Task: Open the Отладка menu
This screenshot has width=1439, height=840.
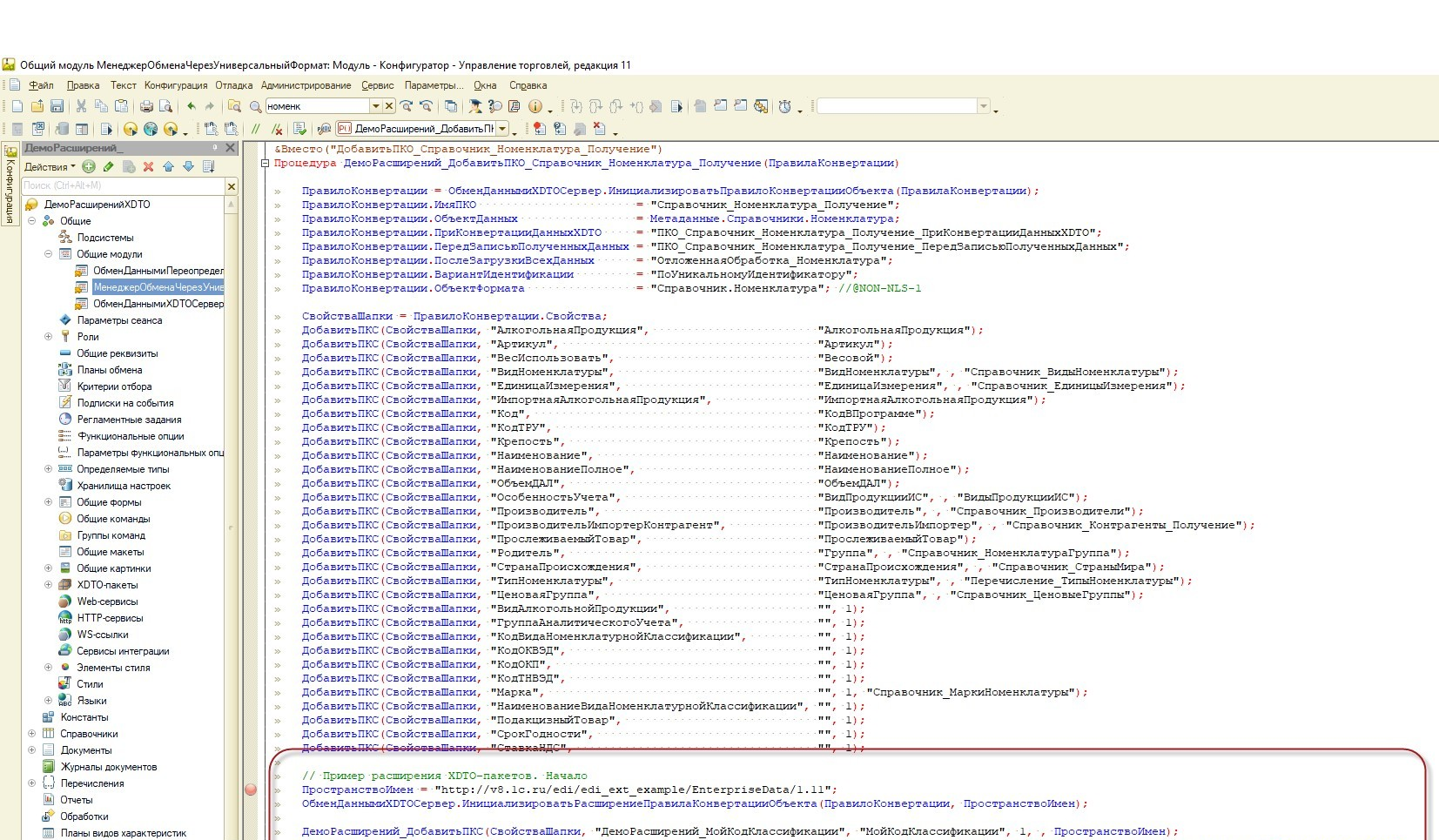Action: [233, 85]
